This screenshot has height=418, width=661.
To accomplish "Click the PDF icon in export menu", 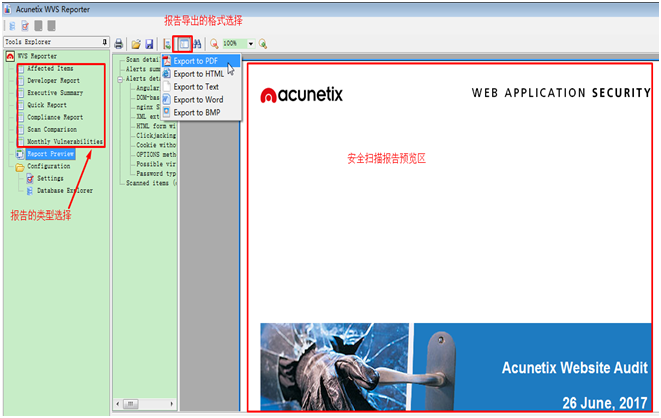I will pyautogui.click(x=167, y=61).
